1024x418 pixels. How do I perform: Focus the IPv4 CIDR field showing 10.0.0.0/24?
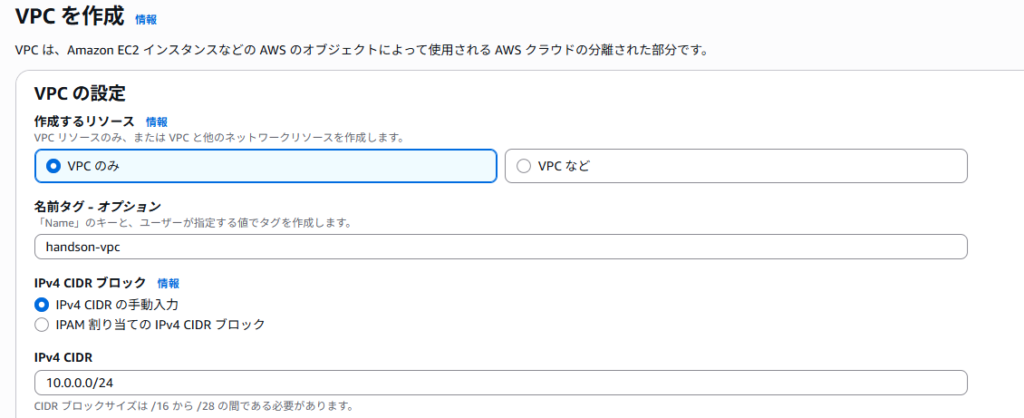click(x=501, y=383)
